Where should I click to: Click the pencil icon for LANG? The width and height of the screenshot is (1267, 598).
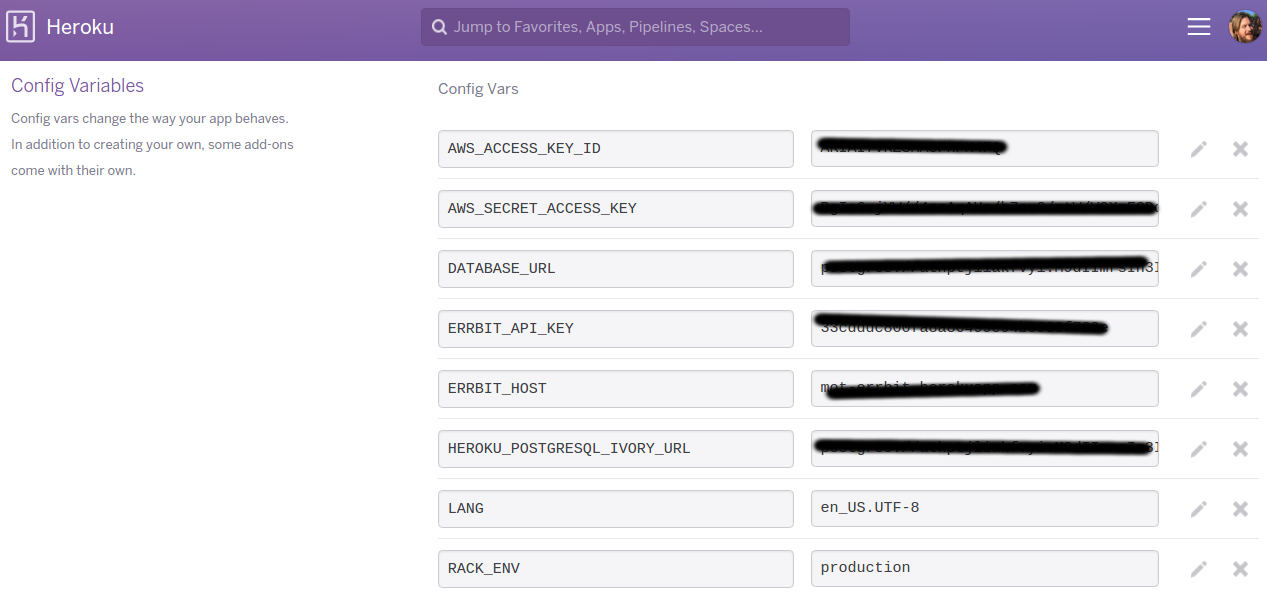(1198, 509)
